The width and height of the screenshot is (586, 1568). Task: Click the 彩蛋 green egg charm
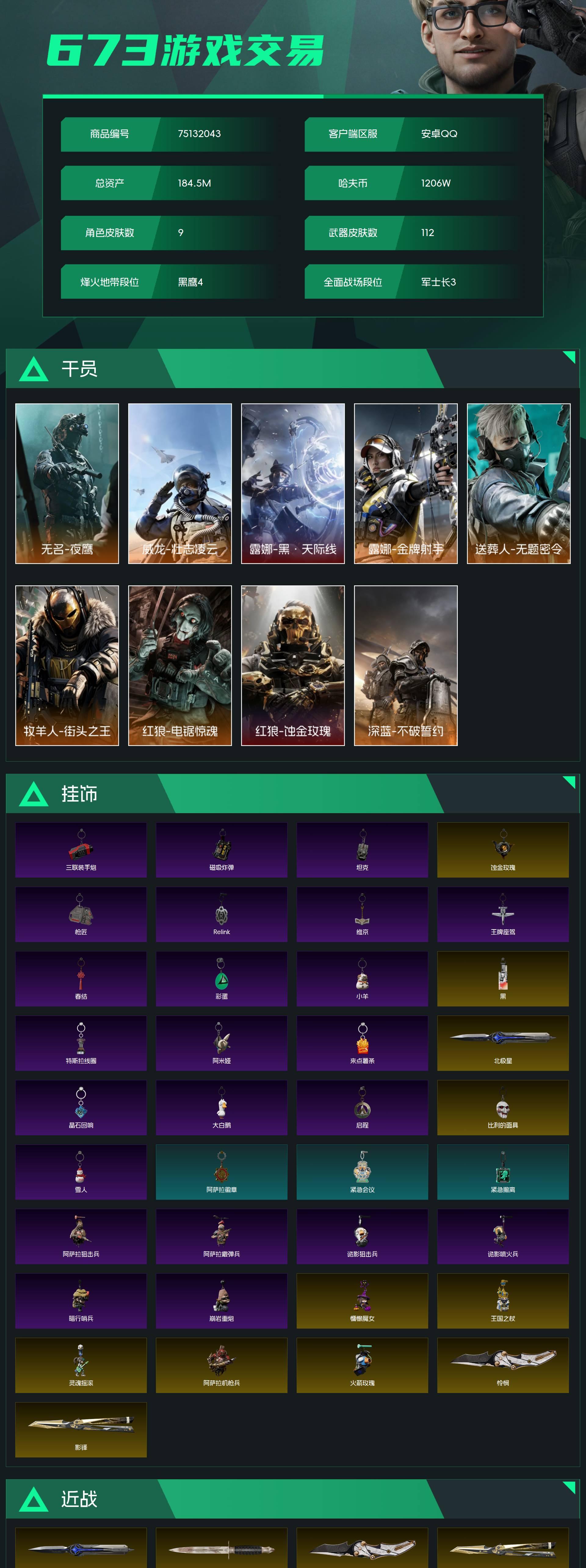tap(222, 979)
